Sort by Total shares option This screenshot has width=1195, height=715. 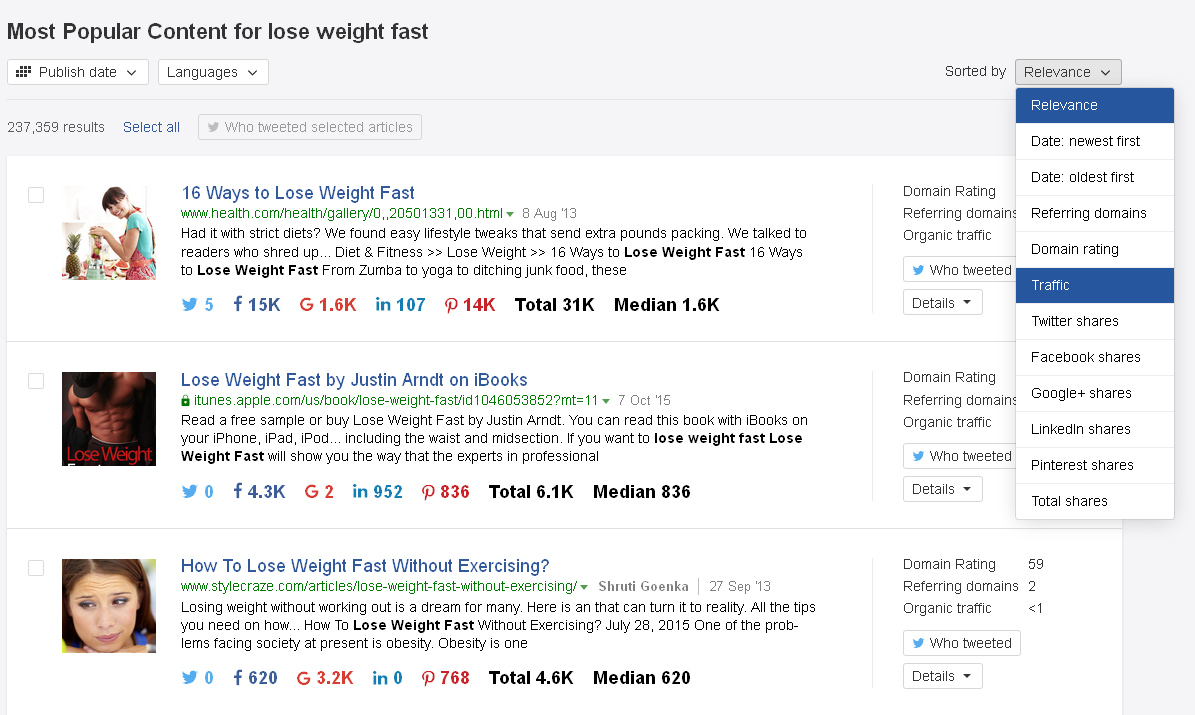1069,501
